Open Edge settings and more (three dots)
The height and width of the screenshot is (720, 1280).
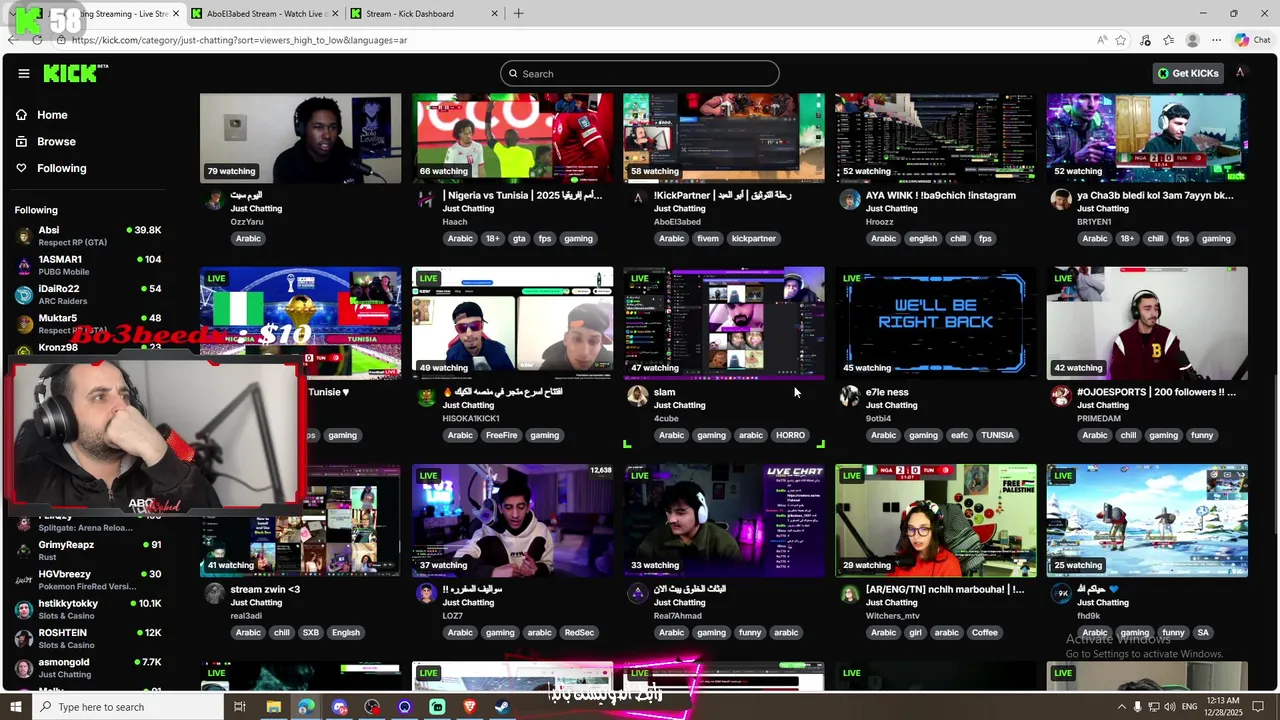click(1216, 40)
